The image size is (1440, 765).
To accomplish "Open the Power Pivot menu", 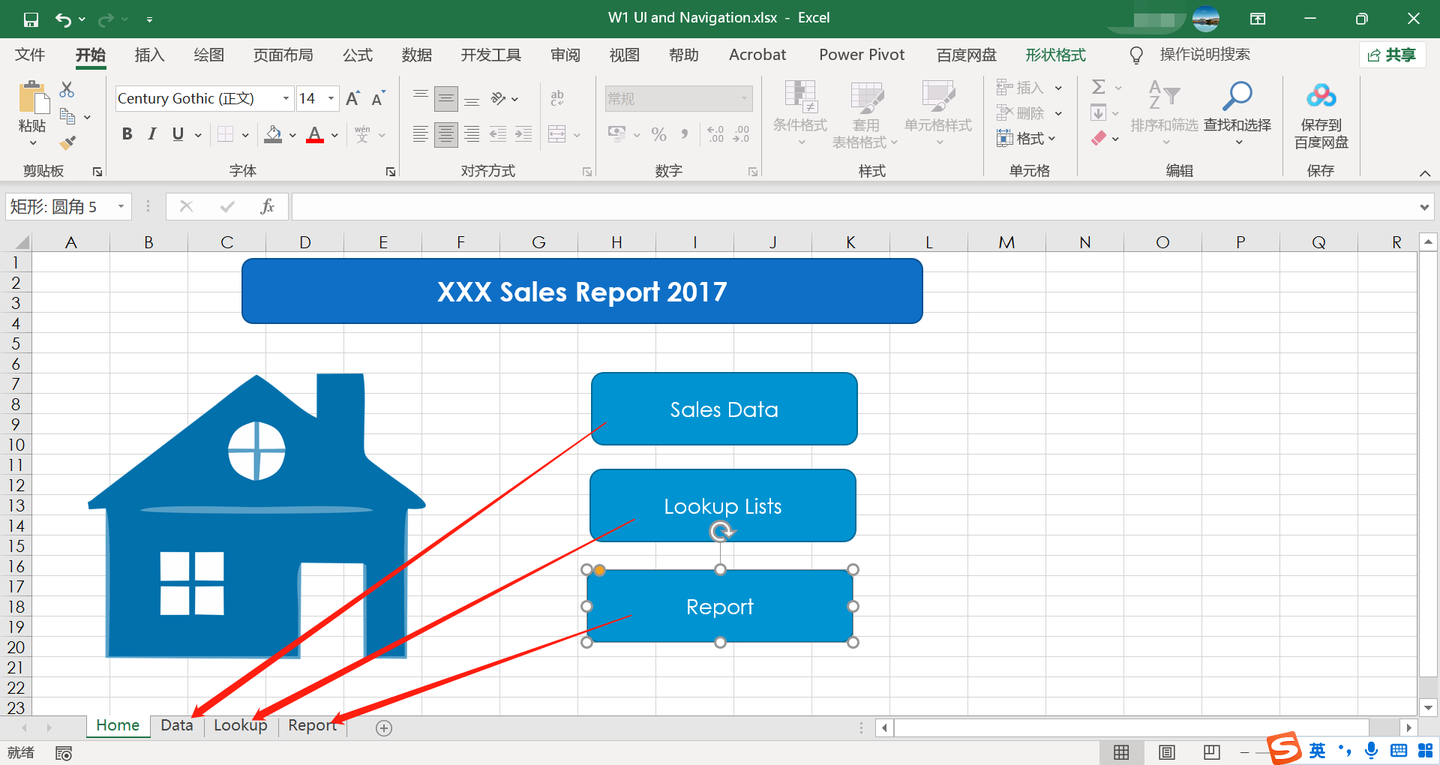I will [x=861, y=54].
